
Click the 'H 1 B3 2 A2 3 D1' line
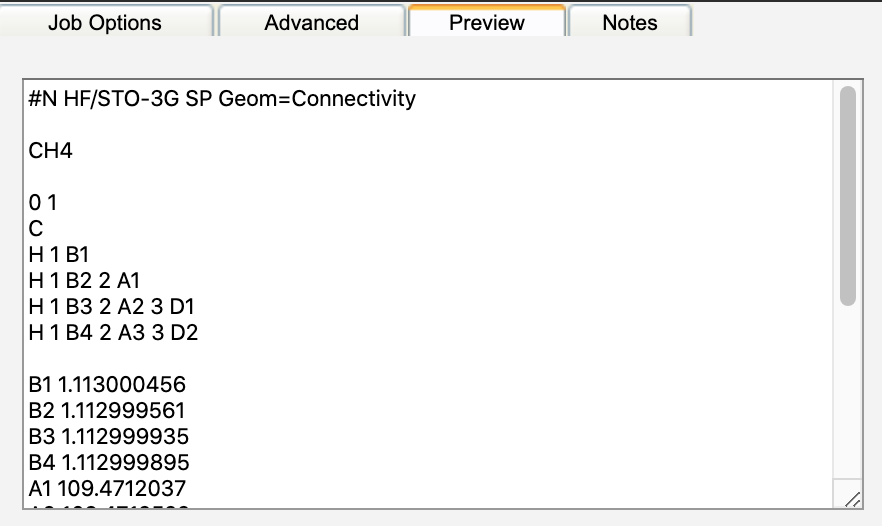[113, 307]
